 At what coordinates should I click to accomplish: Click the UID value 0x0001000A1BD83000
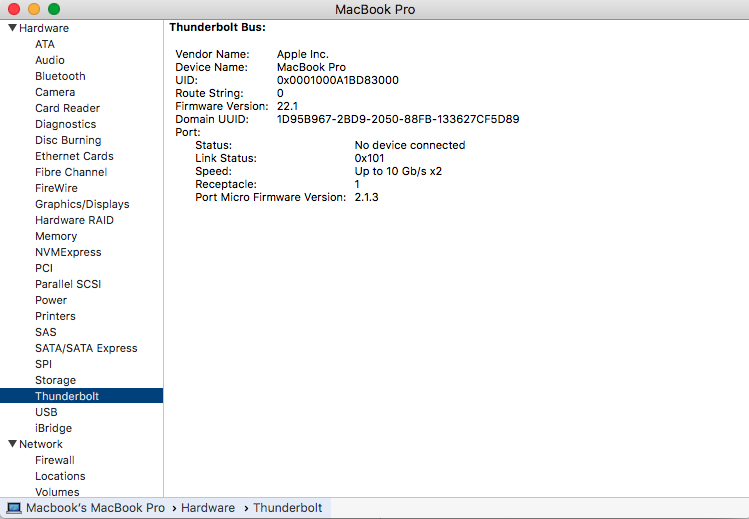pyautogui.click(x=338, y=80)
